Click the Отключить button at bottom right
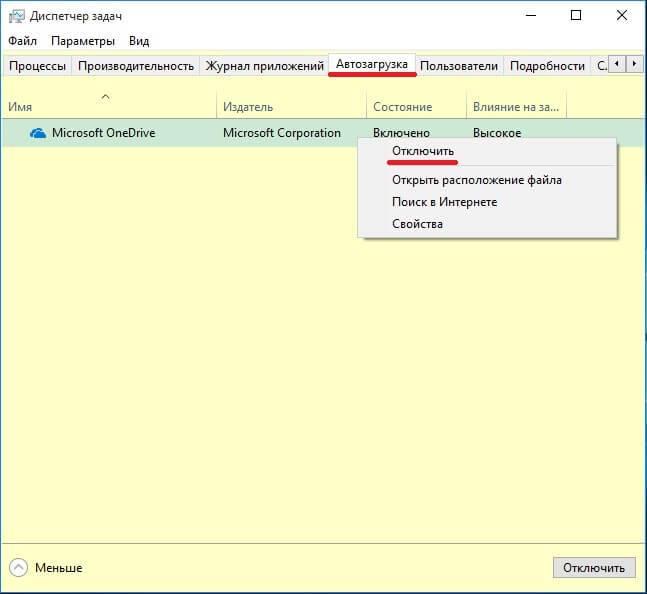Screen dimensions: 647x594 pos(594,568)
